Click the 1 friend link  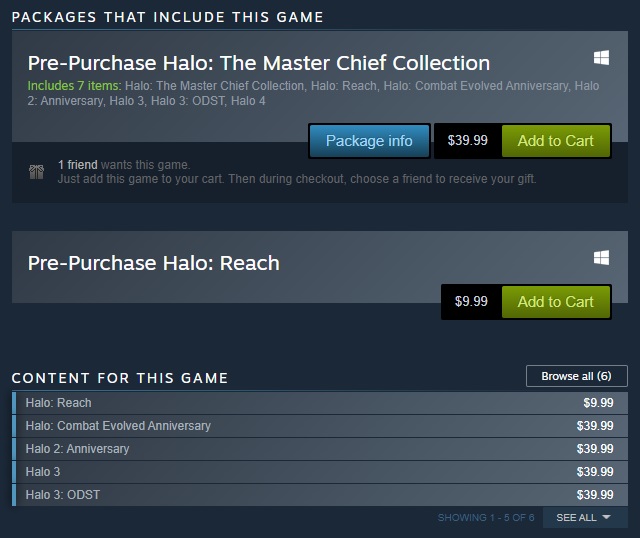click(x=78, y=165)
